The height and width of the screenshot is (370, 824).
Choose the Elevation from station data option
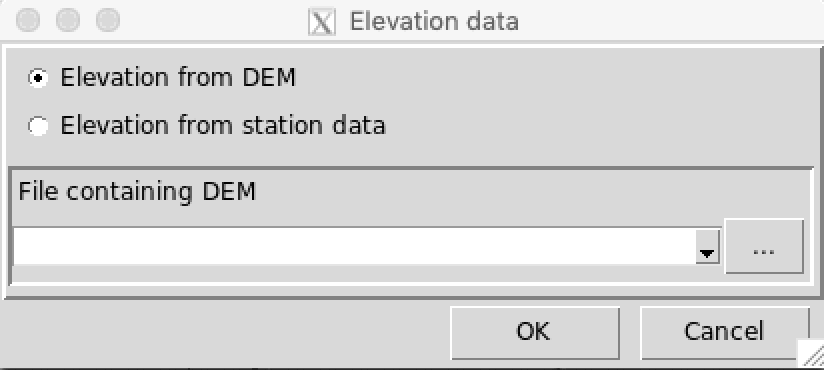[x=38, y=126]
